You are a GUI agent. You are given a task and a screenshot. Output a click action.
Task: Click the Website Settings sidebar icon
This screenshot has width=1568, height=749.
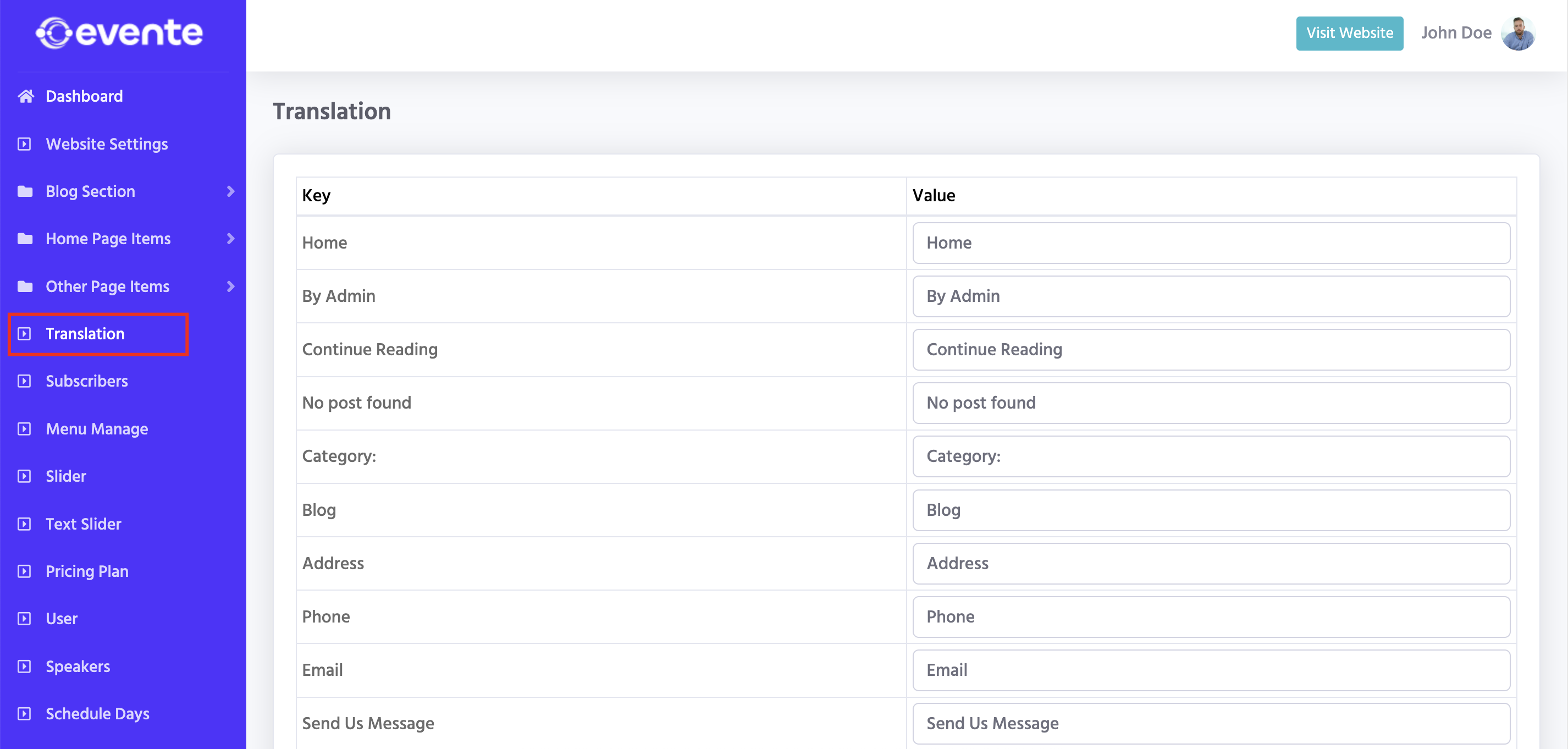[x=24, y=144]
